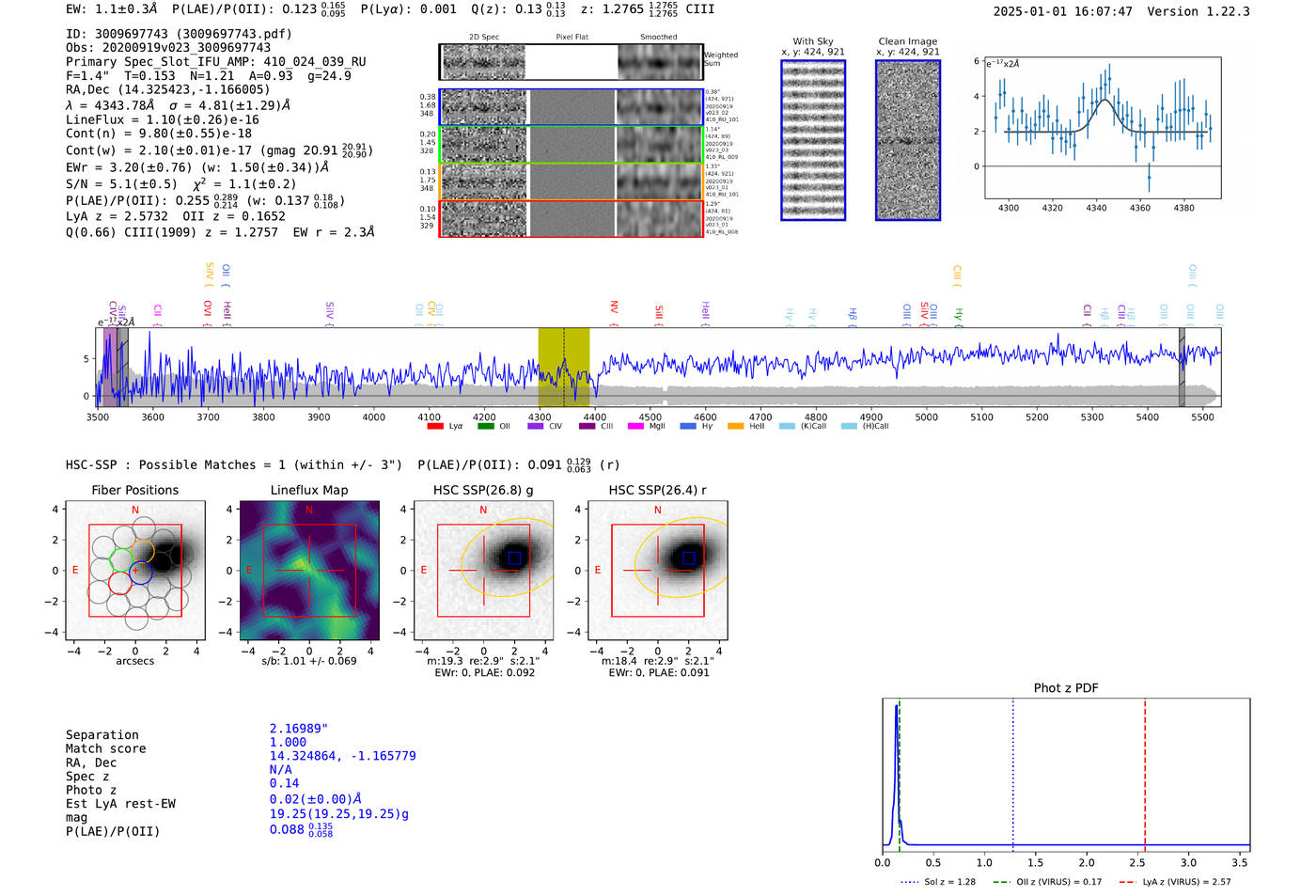
Task: Click the LyA z (VIRUS) legend entry
Action: tap(1184, 882)
